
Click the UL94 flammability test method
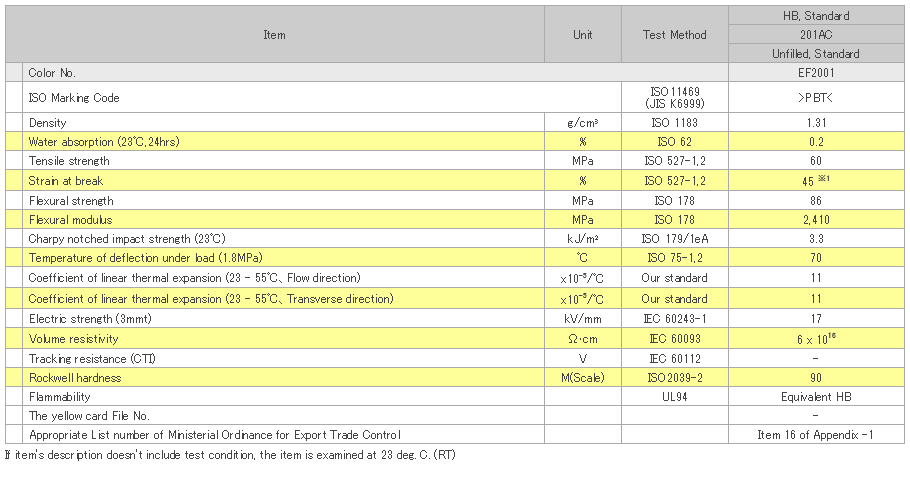coord(674,396)
